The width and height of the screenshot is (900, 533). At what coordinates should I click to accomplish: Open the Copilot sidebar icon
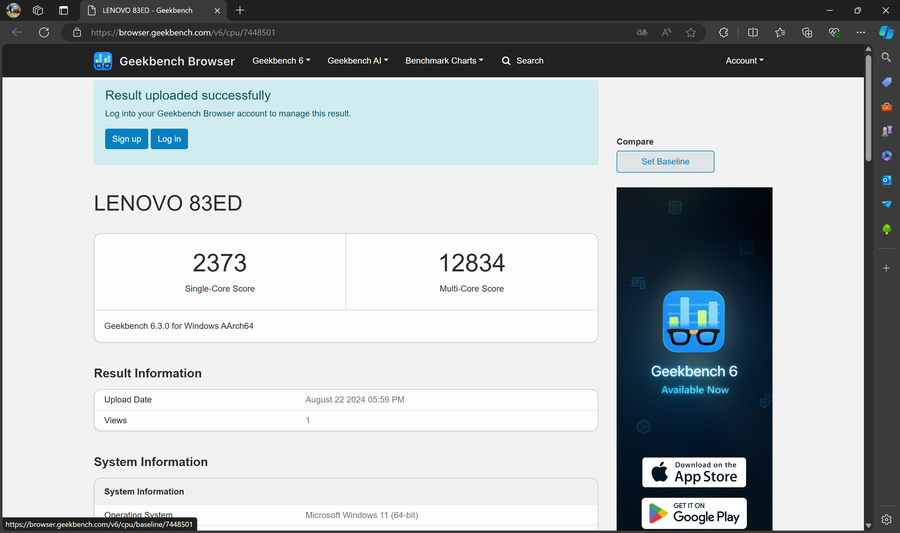click(886, 33)
